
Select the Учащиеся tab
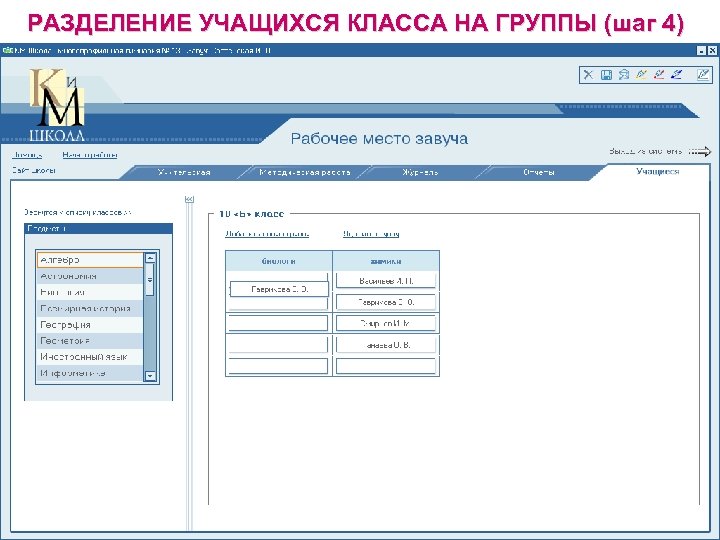(x=658, y=172)
